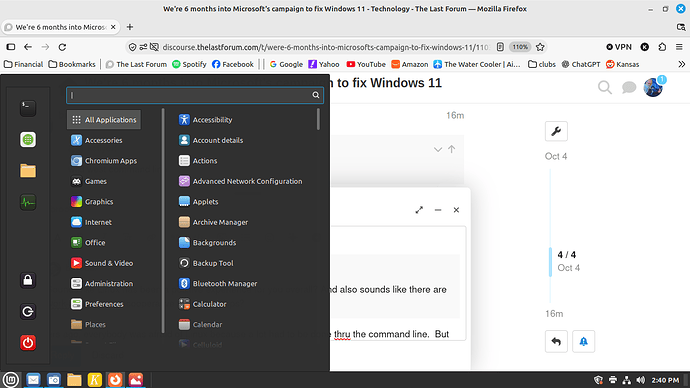Screen dimensions: 690x388
Task: Expand the Financial bookmarks folder
Action: point(23,64)
